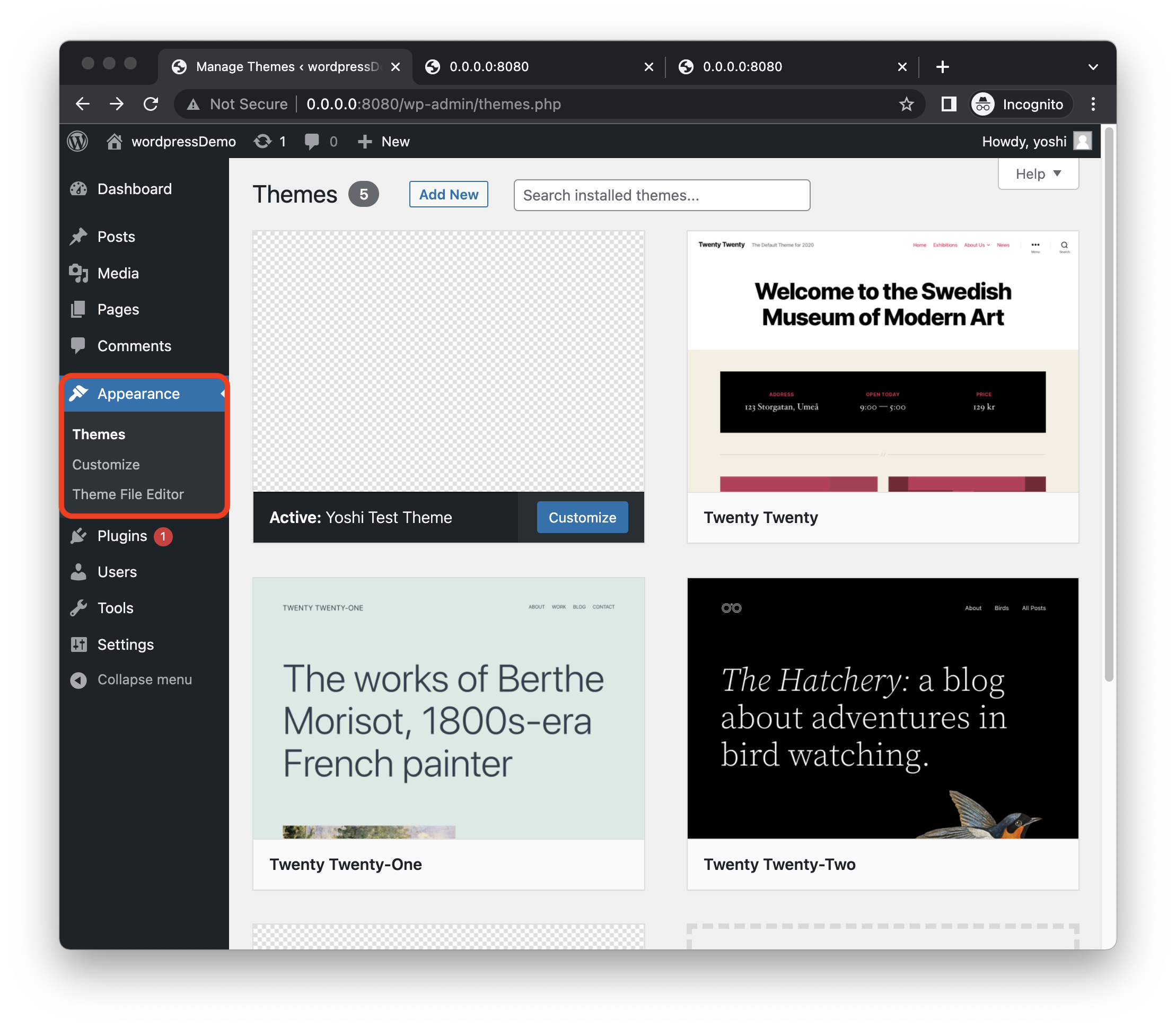Select the Yoshi Test Theme thumbnail
Screen dimensions: 1176x1028
pyautogui.click(x=448, y=361)
